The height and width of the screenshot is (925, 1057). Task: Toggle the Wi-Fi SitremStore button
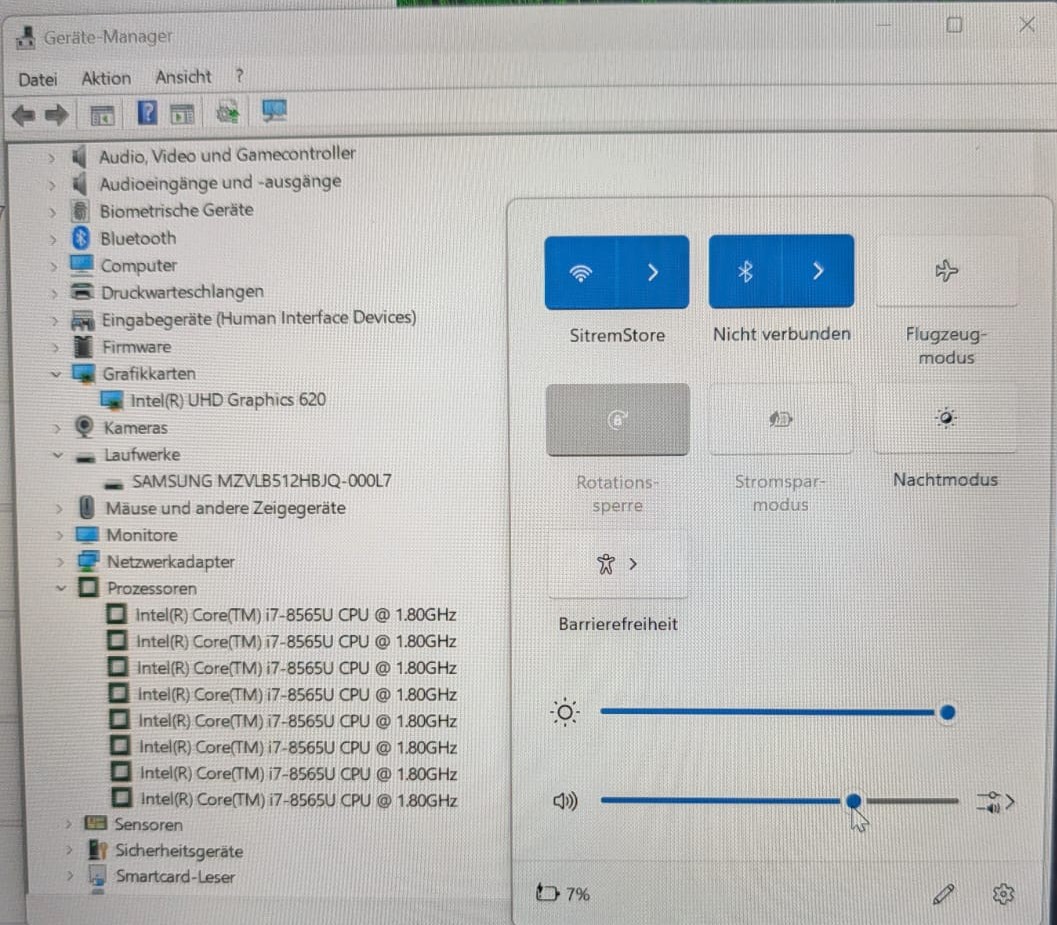(580, 272)
